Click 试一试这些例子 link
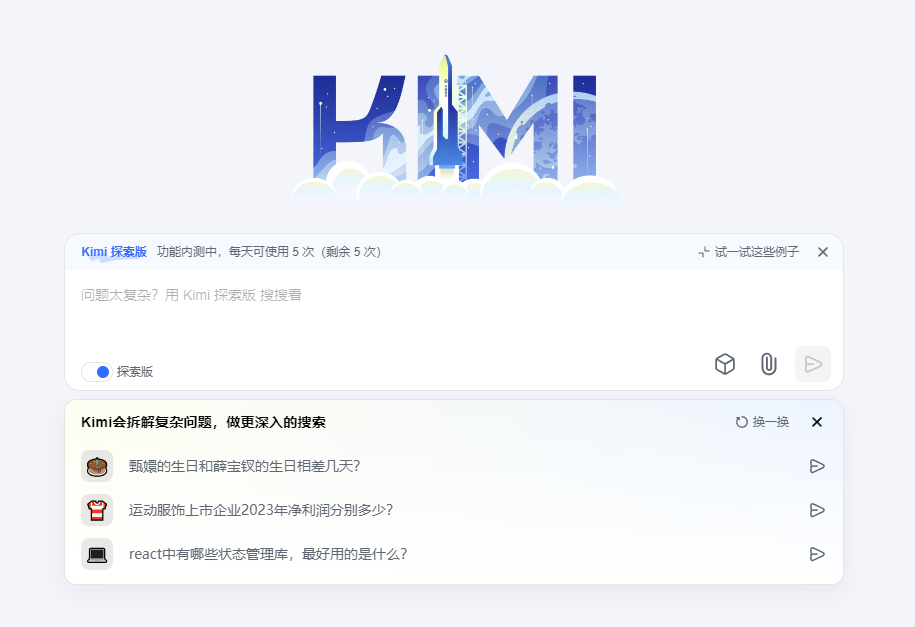915x627 pixels. [756, 252]
